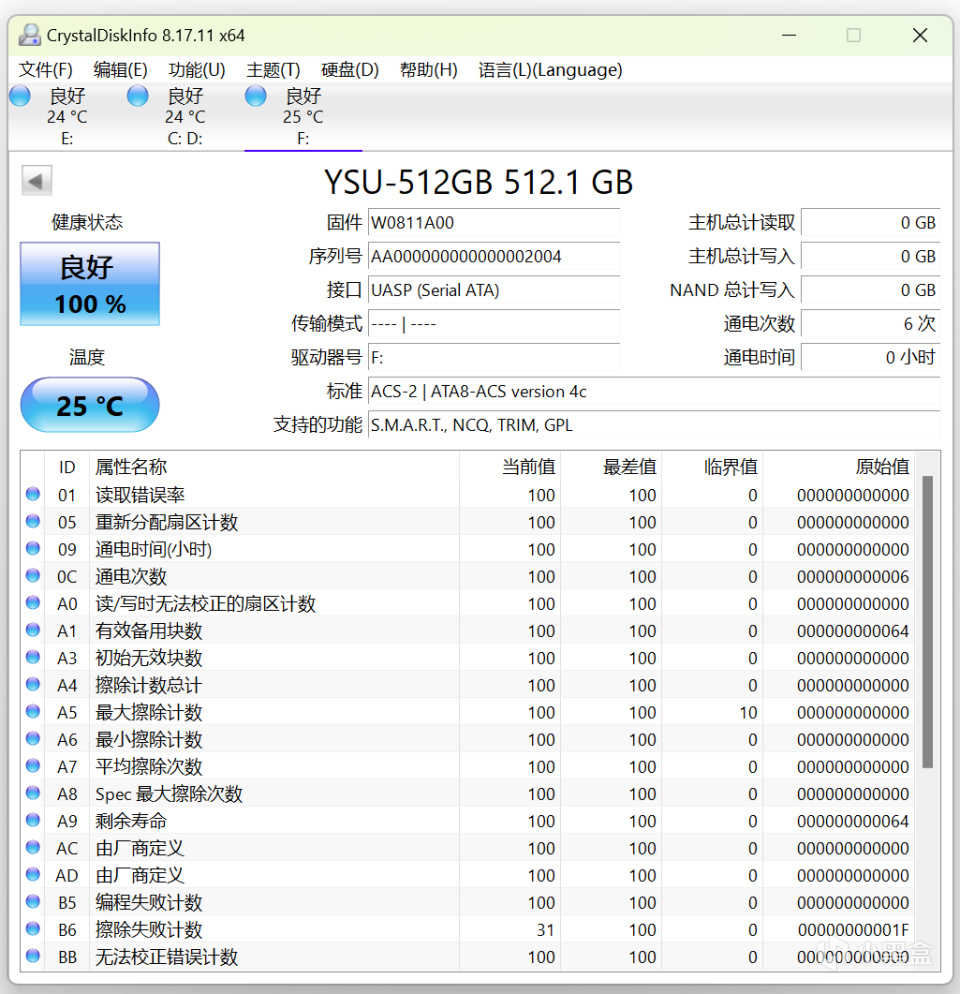
Task: Open the 编辑(E) menu
Action: (120, 70)
